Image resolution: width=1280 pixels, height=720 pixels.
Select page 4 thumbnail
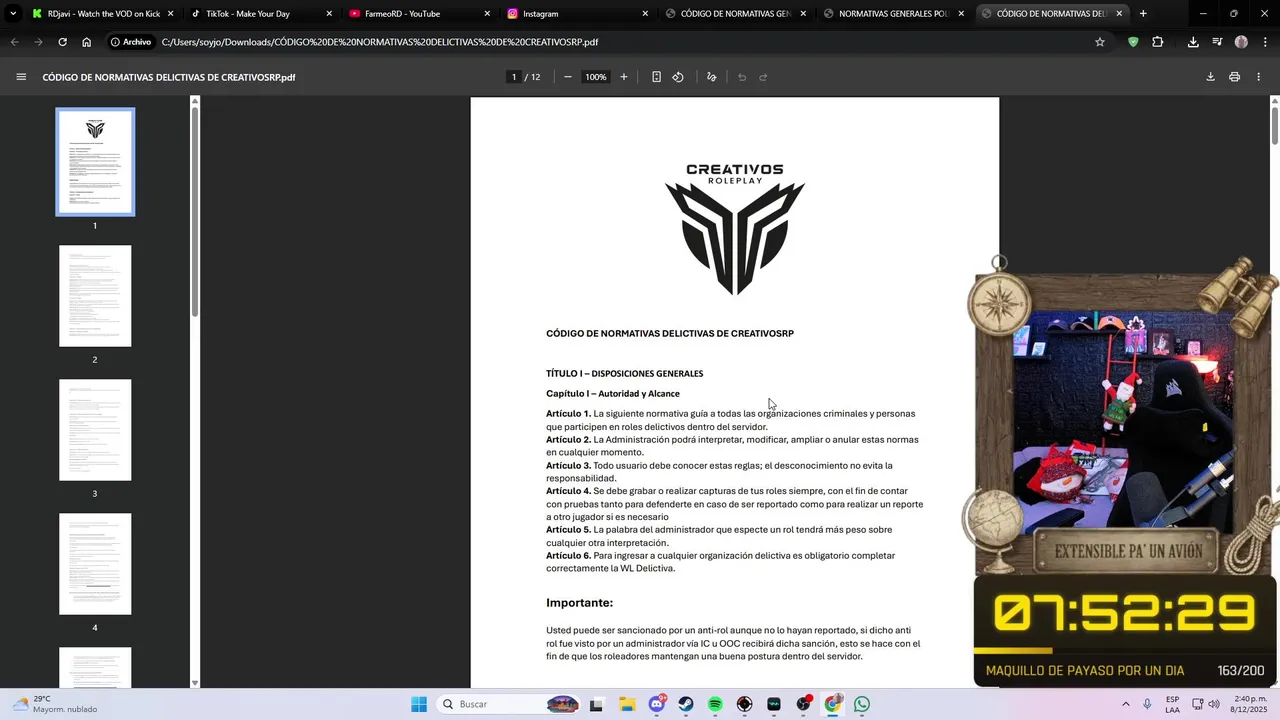click(x=95, y=564)
